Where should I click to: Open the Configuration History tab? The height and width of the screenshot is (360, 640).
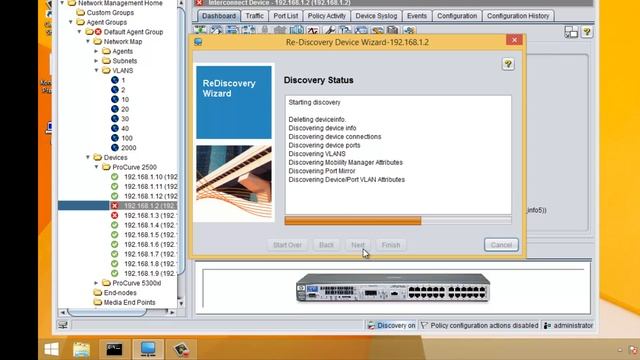(x=518, y=16)
